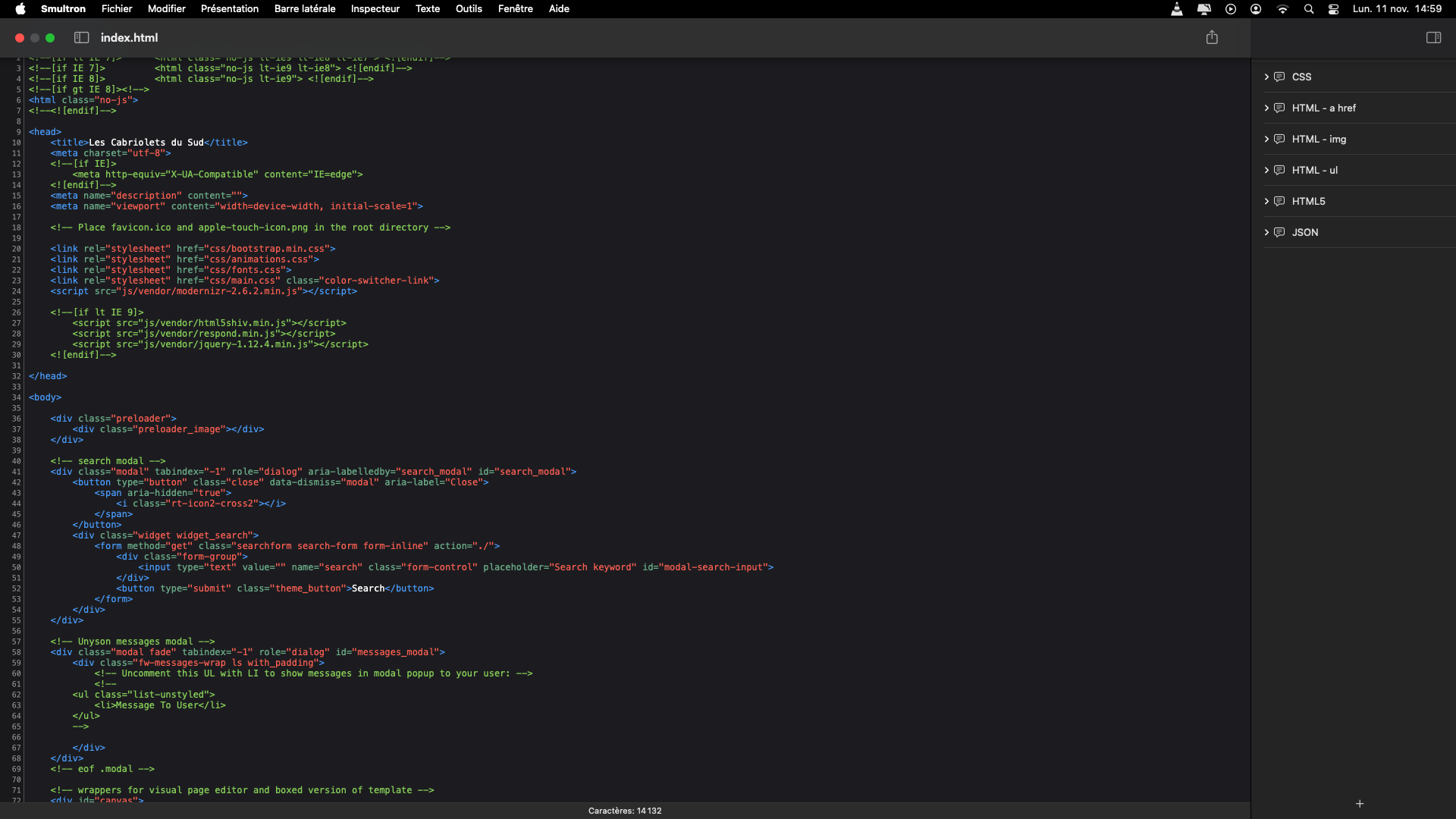Select the HTML - a href row label

(x=1324, y=108)
